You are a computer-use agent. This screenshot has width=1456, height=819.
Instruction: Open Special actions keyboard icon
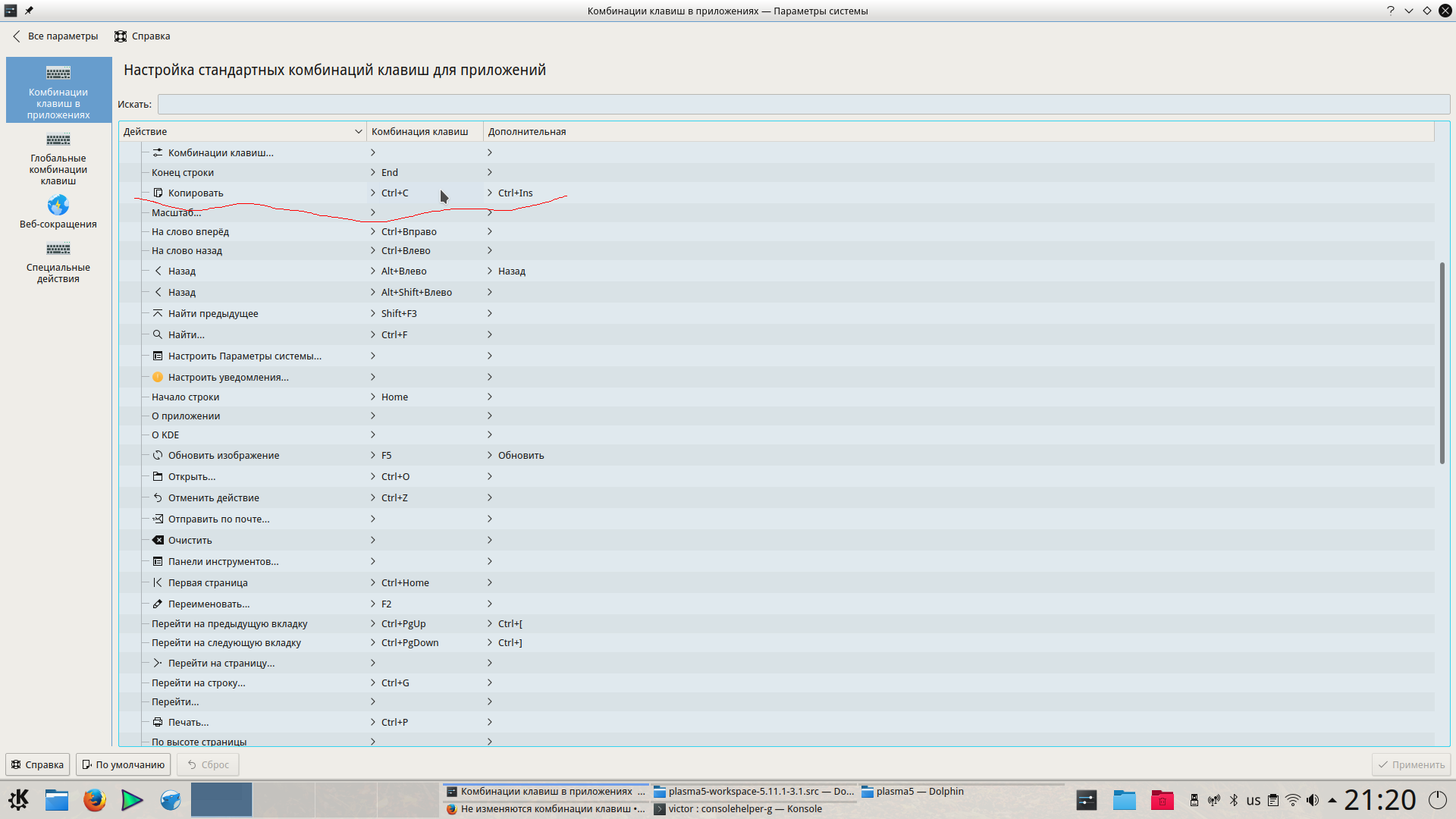58,249
